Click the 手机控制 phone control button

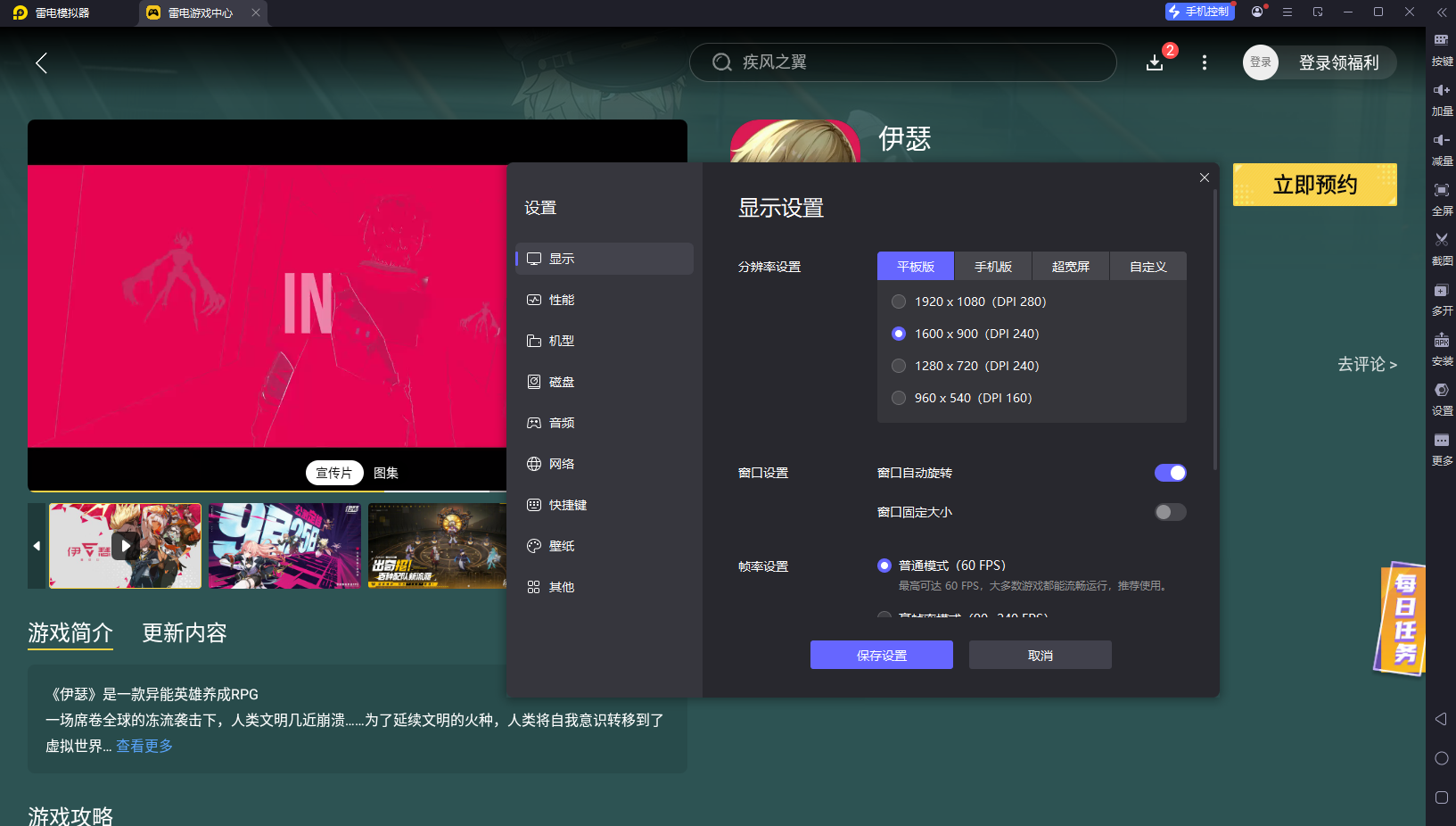pos(1200,12)
